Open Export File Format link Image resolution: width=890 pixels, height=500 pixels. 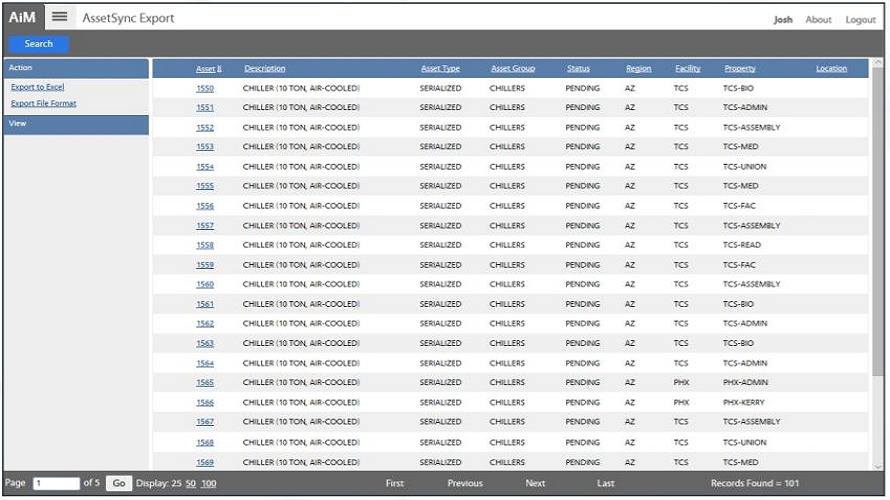[x=44, y=103]
